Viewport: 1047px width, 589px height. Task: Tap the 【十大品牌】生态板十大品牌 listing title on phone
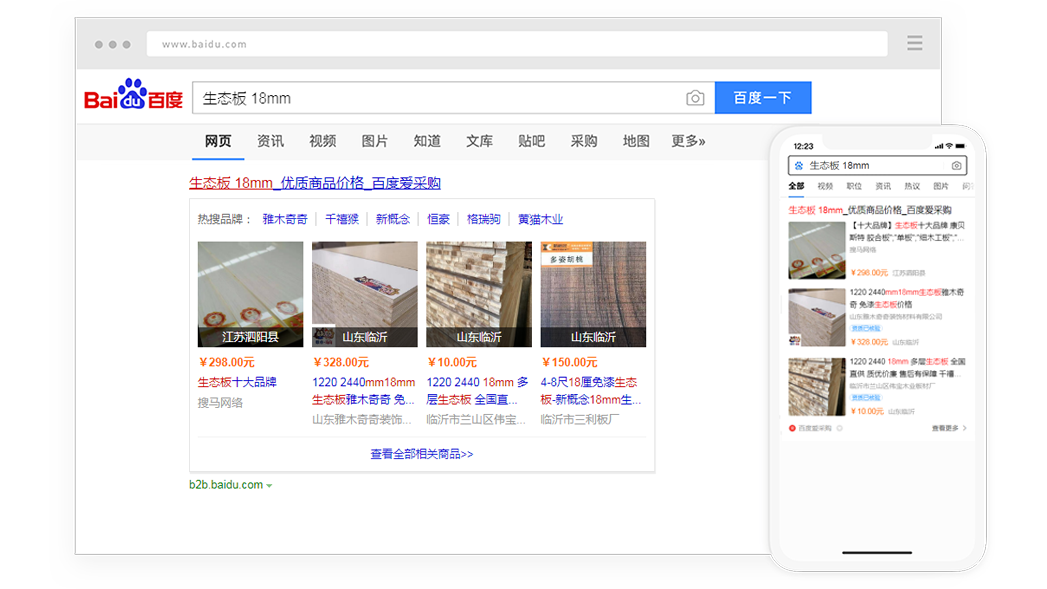coord(907,232)
